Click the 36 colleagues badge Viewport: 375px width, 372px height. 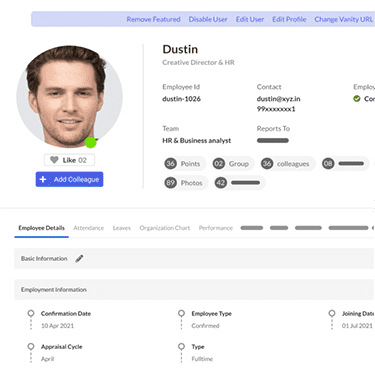coord(287,164)
